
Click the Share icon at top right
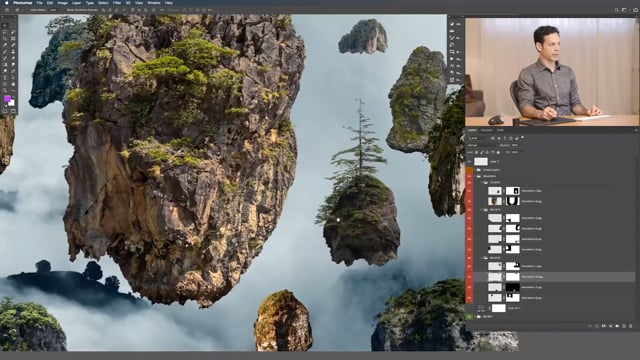(635, 10)
